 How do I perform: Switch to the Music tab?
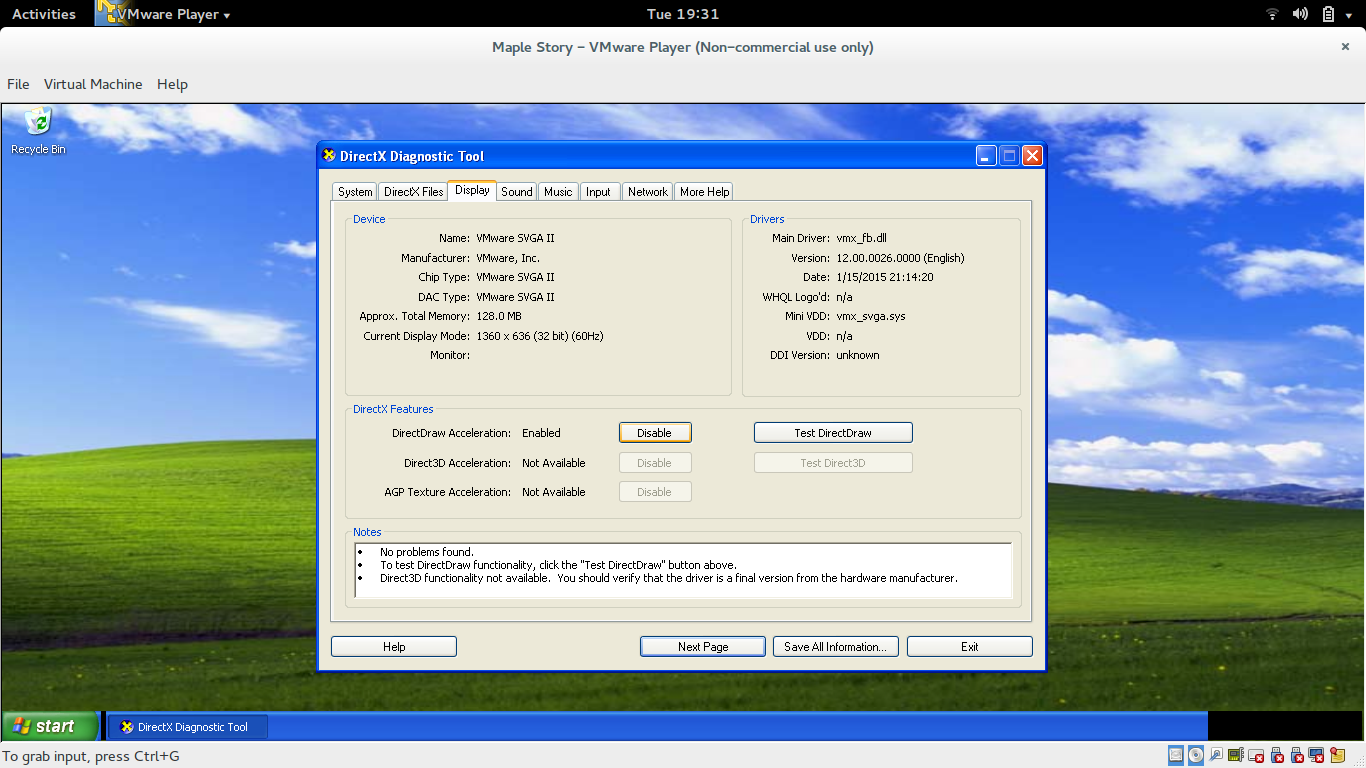point(558,192)
